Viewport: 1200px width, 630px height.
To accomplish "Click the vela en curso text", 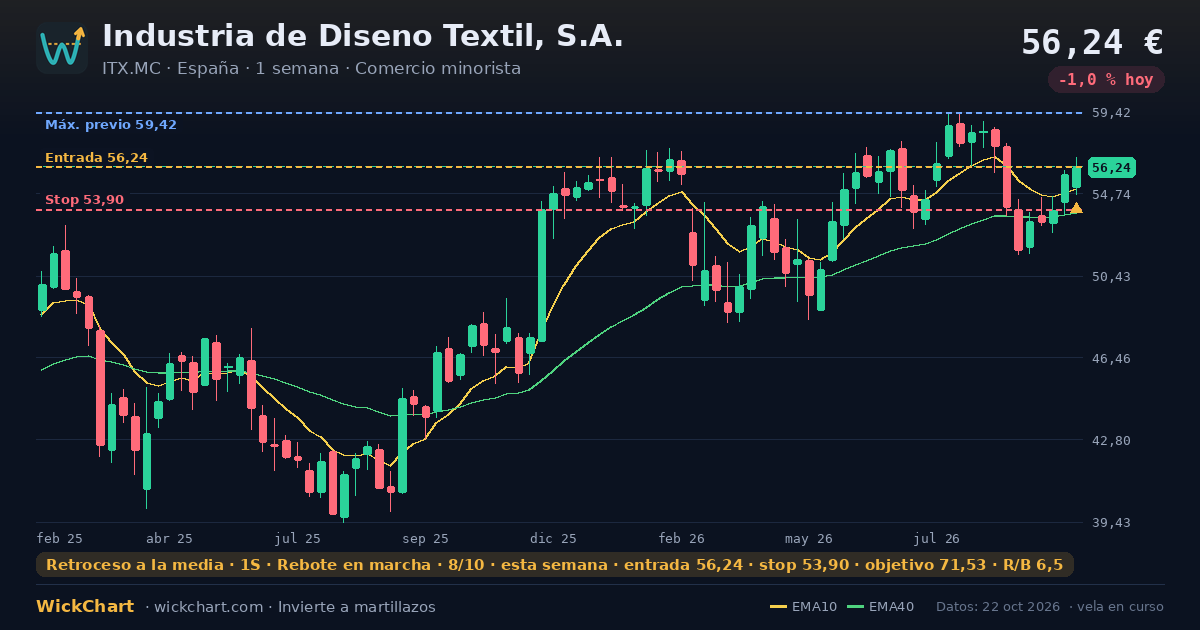I will tap(1122, 607).
